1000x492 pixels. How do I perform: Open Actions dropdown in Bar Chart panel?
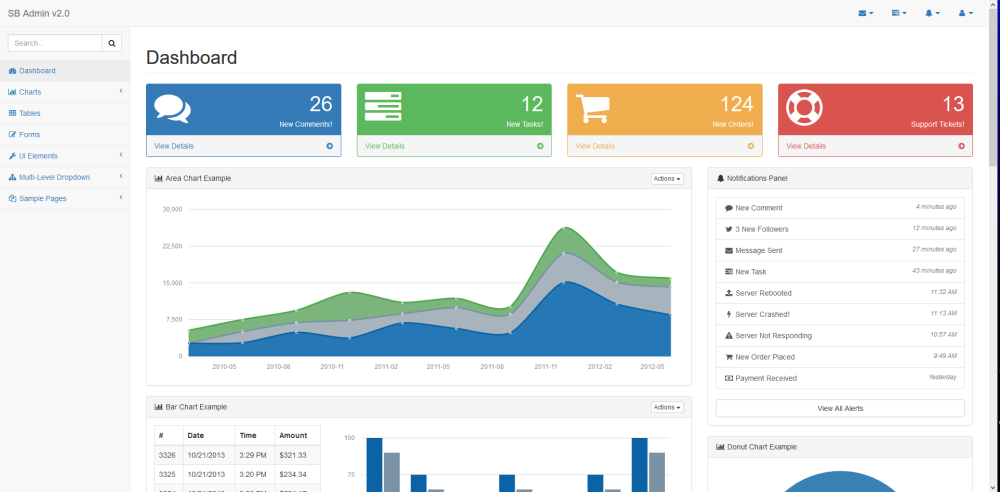coord(667,407)
